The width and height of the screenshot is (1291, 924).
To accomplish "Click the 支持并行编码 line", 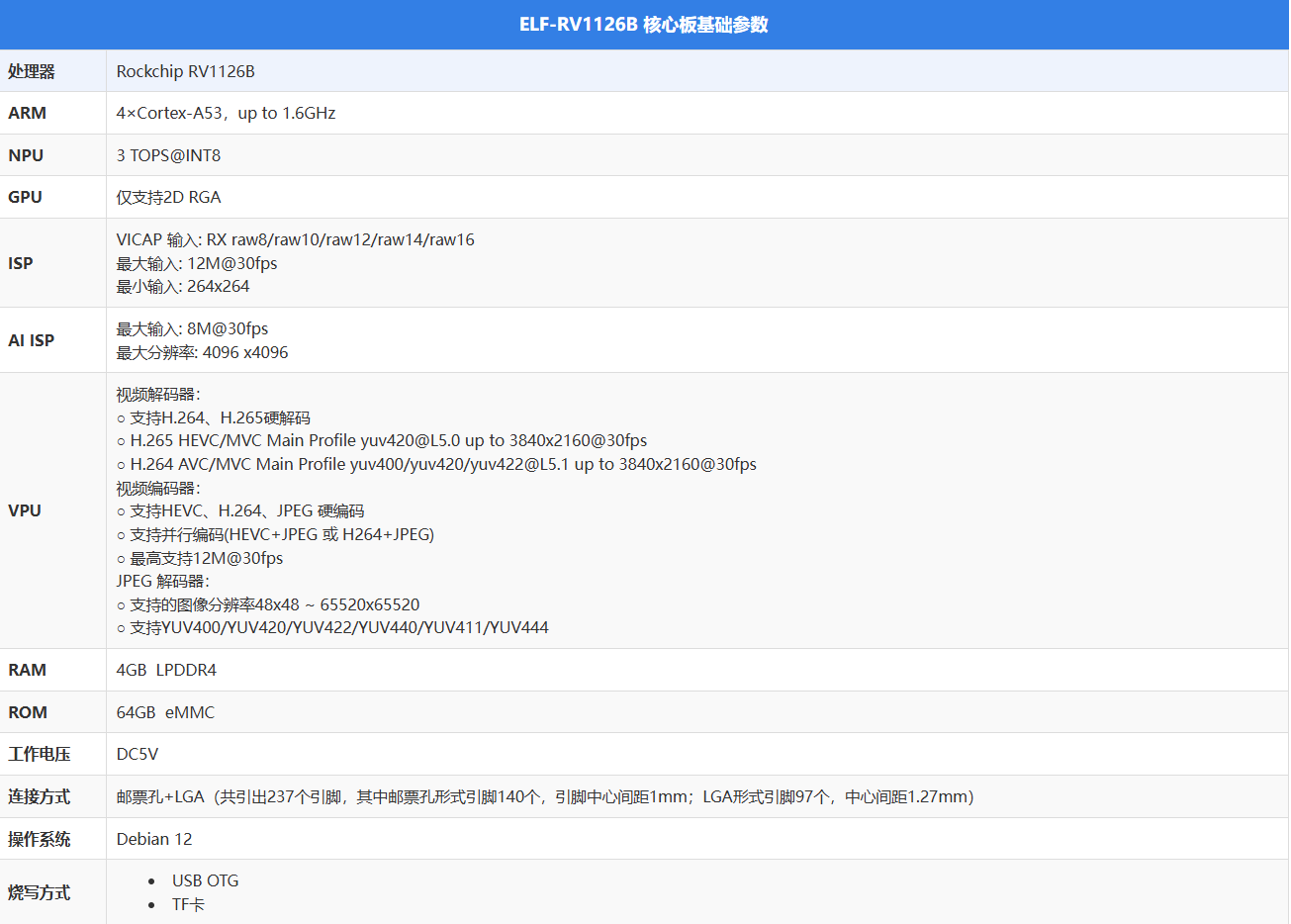I will tap(275, 534).
